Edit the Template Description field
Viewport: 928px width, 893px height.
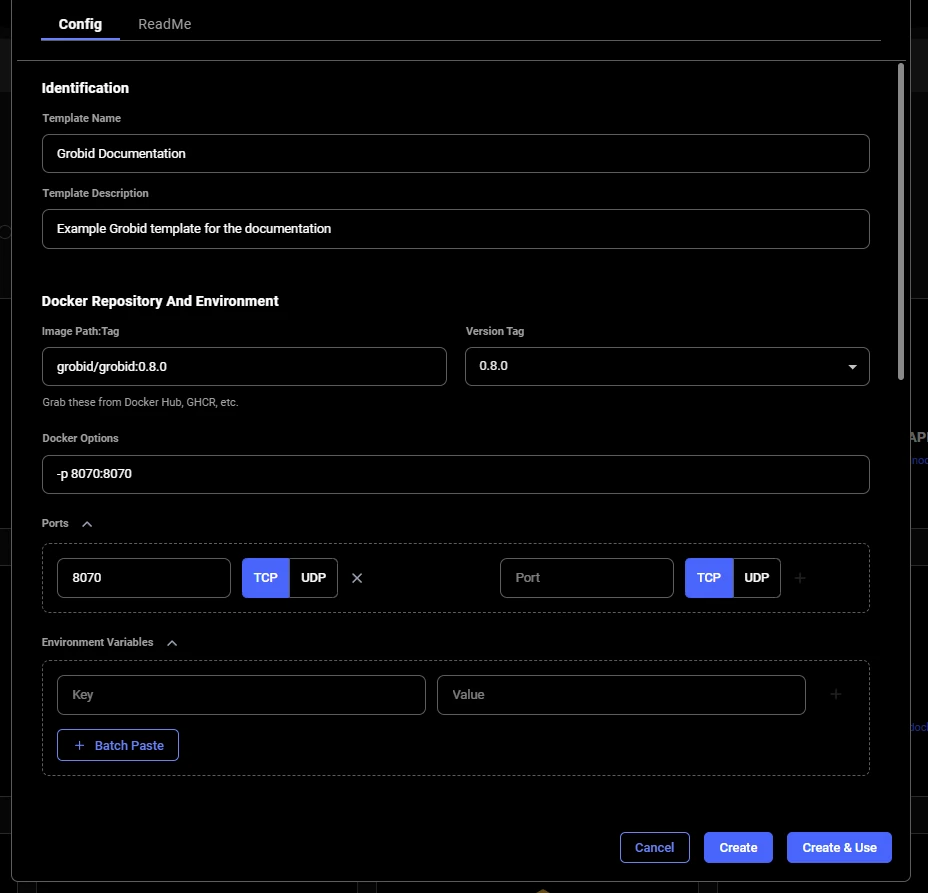click(455, 229)
